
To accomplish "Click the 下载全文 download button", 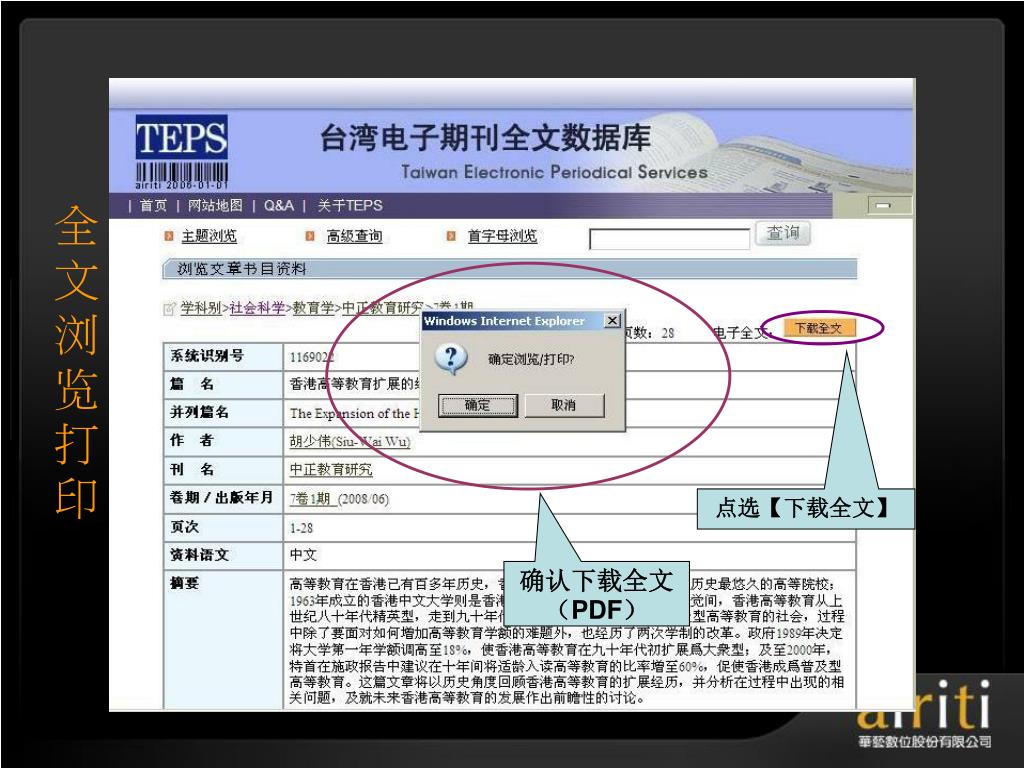I will tap(818, 328).
